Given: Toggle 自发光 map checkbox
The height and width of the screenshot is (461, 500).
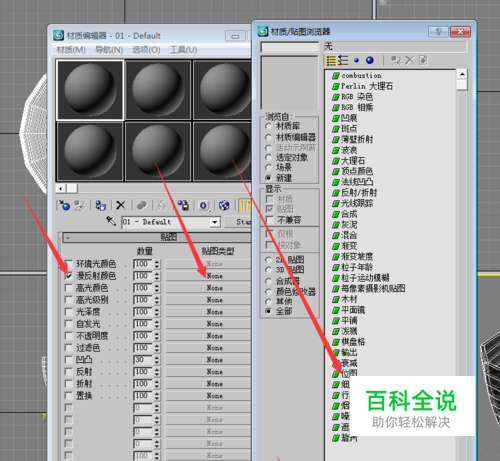Looking at the screenshot, I should pyautogui.click(x=68, y=324).
